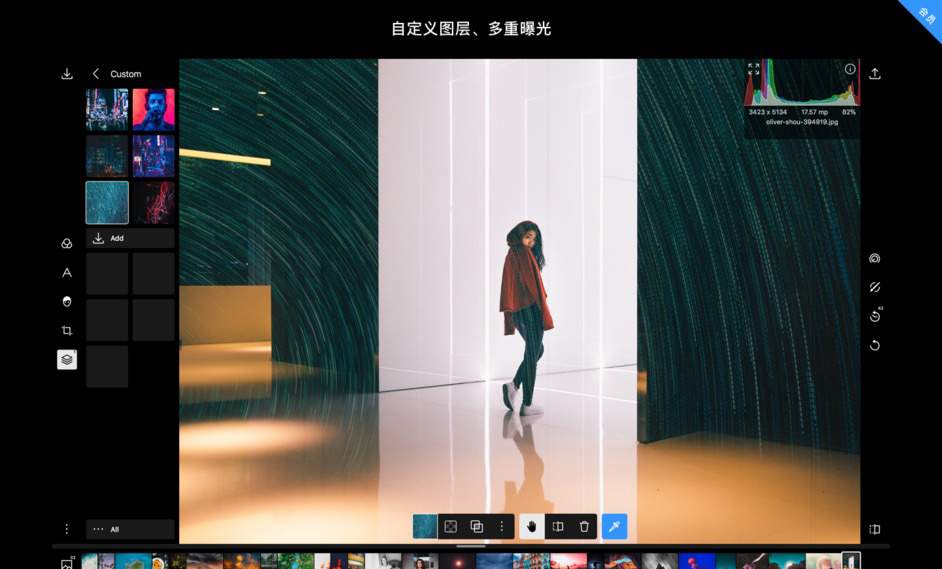942x569 pixels.
Task: Go back from the Custom panel
Action: [96, 74]
